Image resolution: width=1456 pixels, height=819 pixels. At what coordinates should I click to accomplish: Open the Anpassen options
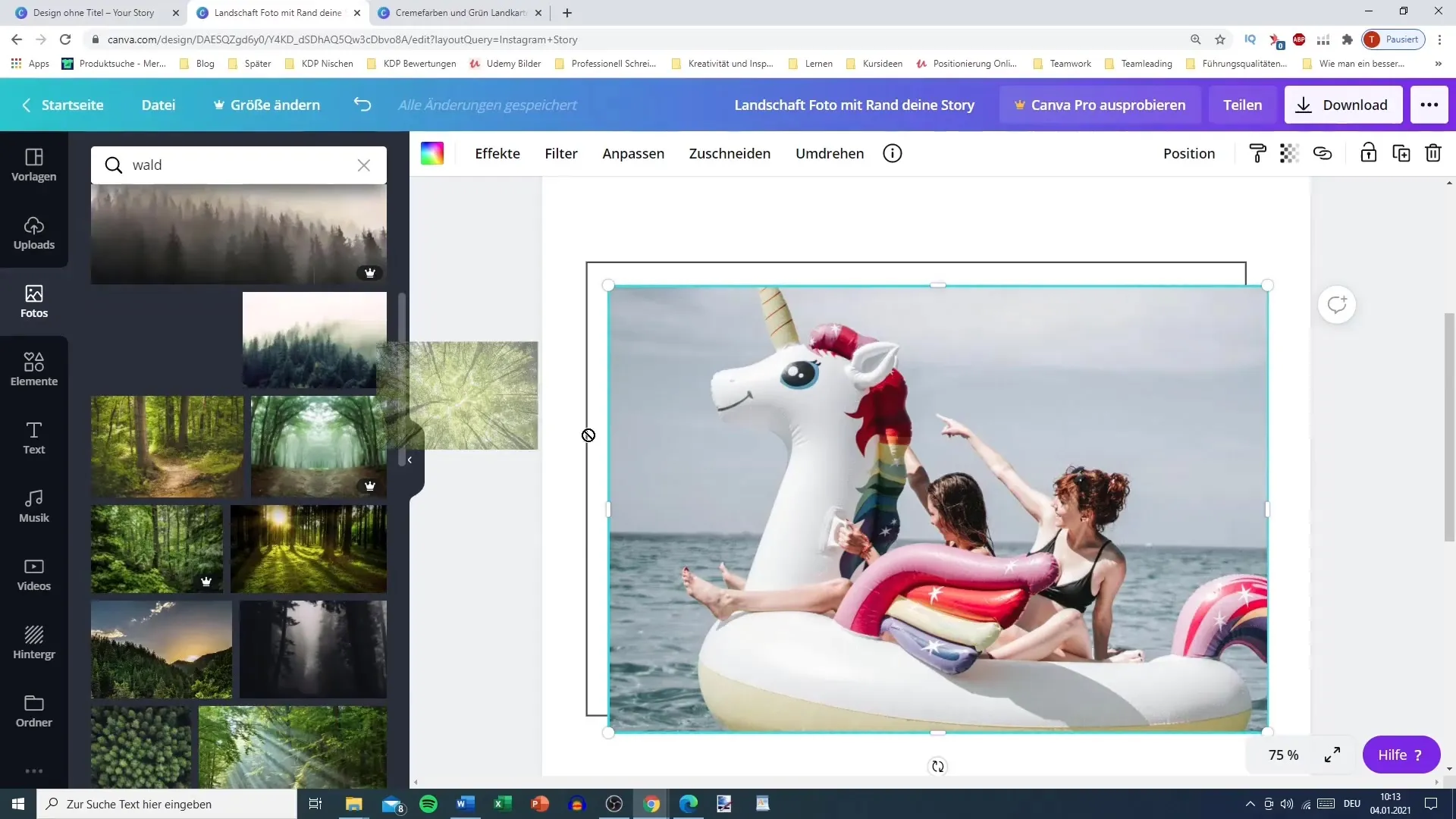633,153
